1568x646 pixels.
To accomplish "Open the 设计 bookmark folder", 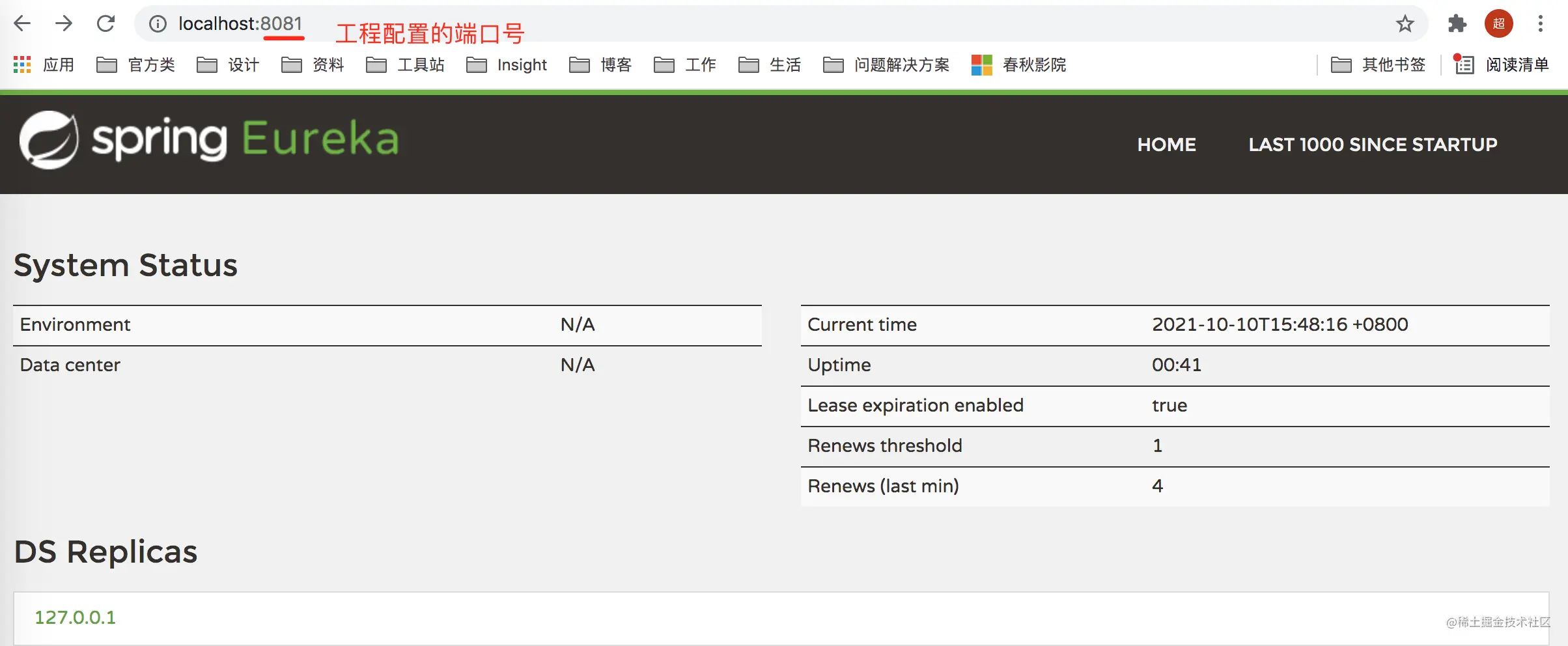I will click(228, 64).
